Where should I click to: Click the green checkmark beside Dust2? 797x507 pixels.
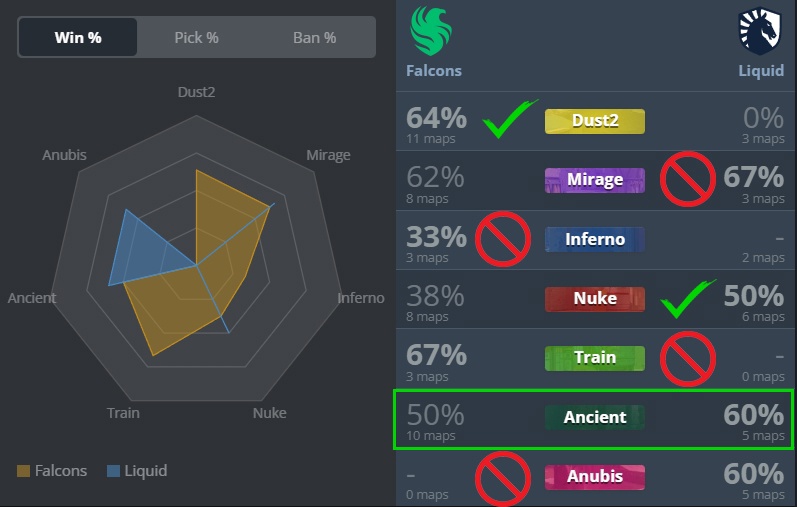tap(509, 119)
